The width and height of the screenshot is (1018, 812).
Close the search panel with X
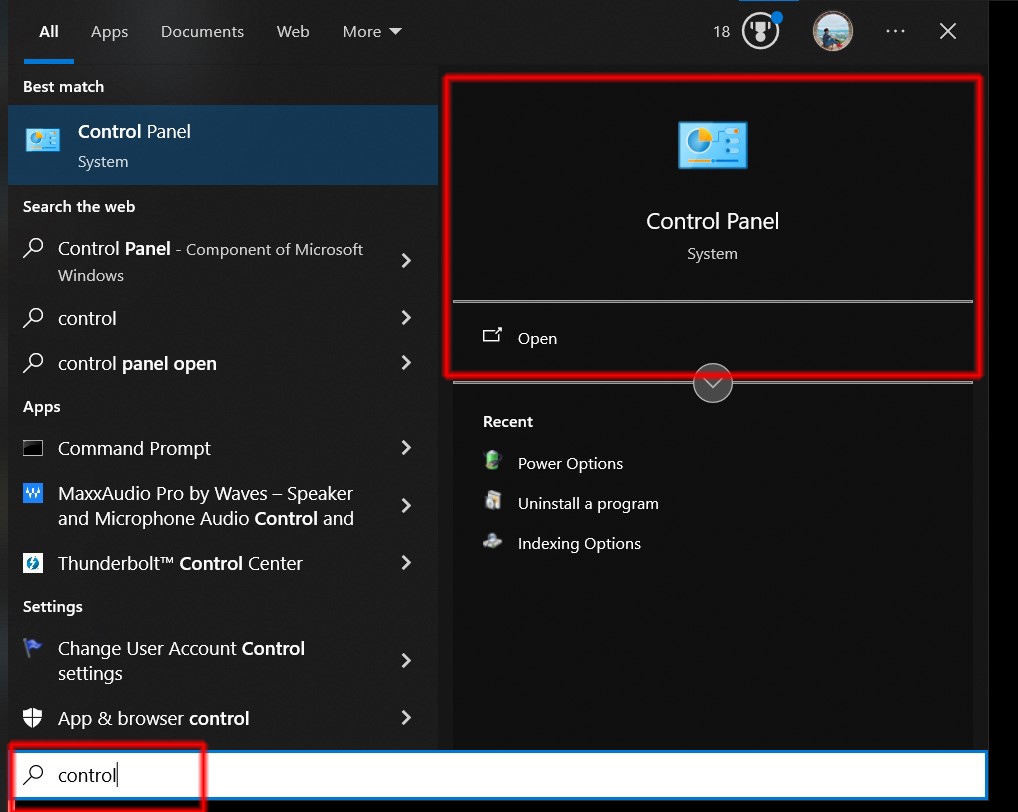[x=948, y=31]
